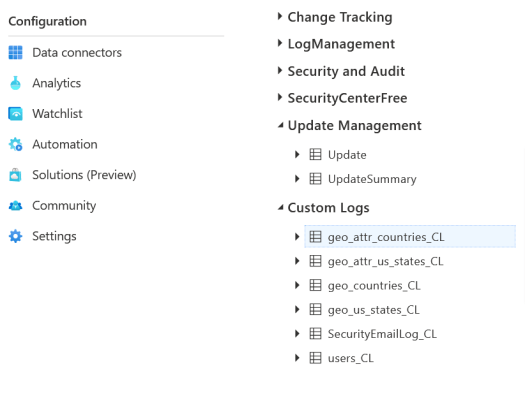This screenshot has width=525, height=401.
Task: Collapse the Update Management group
Action: tap(281, 126)
